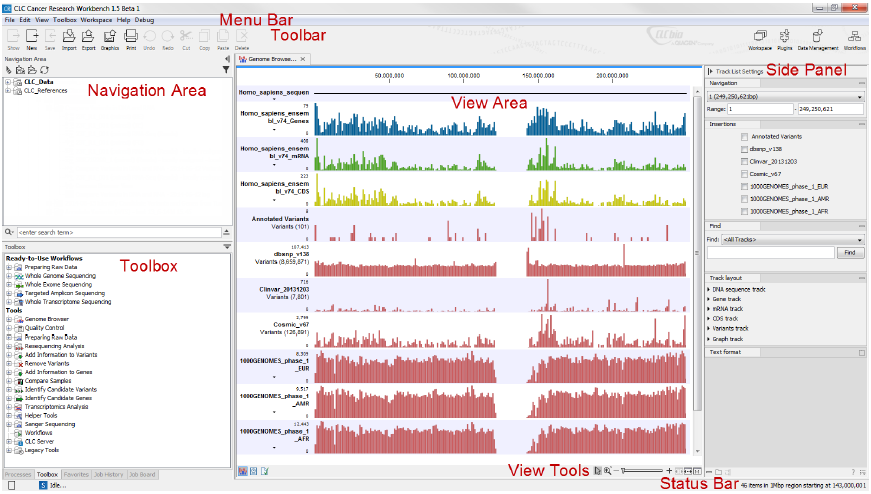Viewport: 871px width, 494px height.
Task: Click the Save toolbar icon
Action: click(50, 37)
